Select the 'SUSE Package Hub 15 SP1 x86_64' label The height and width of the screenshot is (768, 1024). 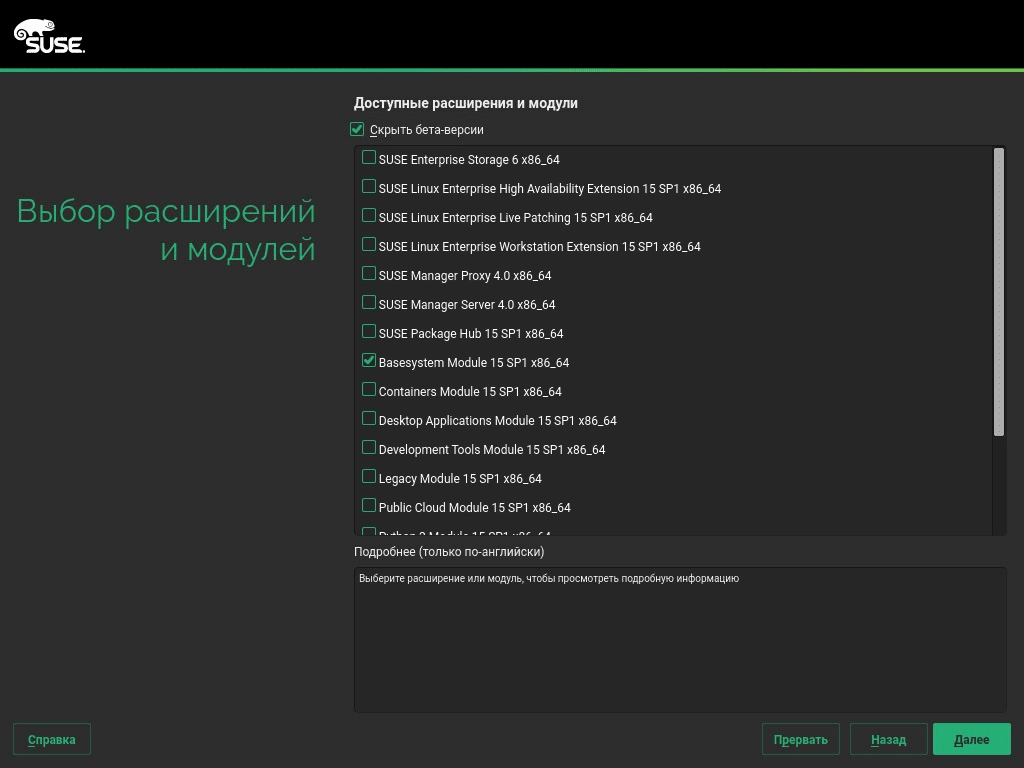click(x=471, y=334)
